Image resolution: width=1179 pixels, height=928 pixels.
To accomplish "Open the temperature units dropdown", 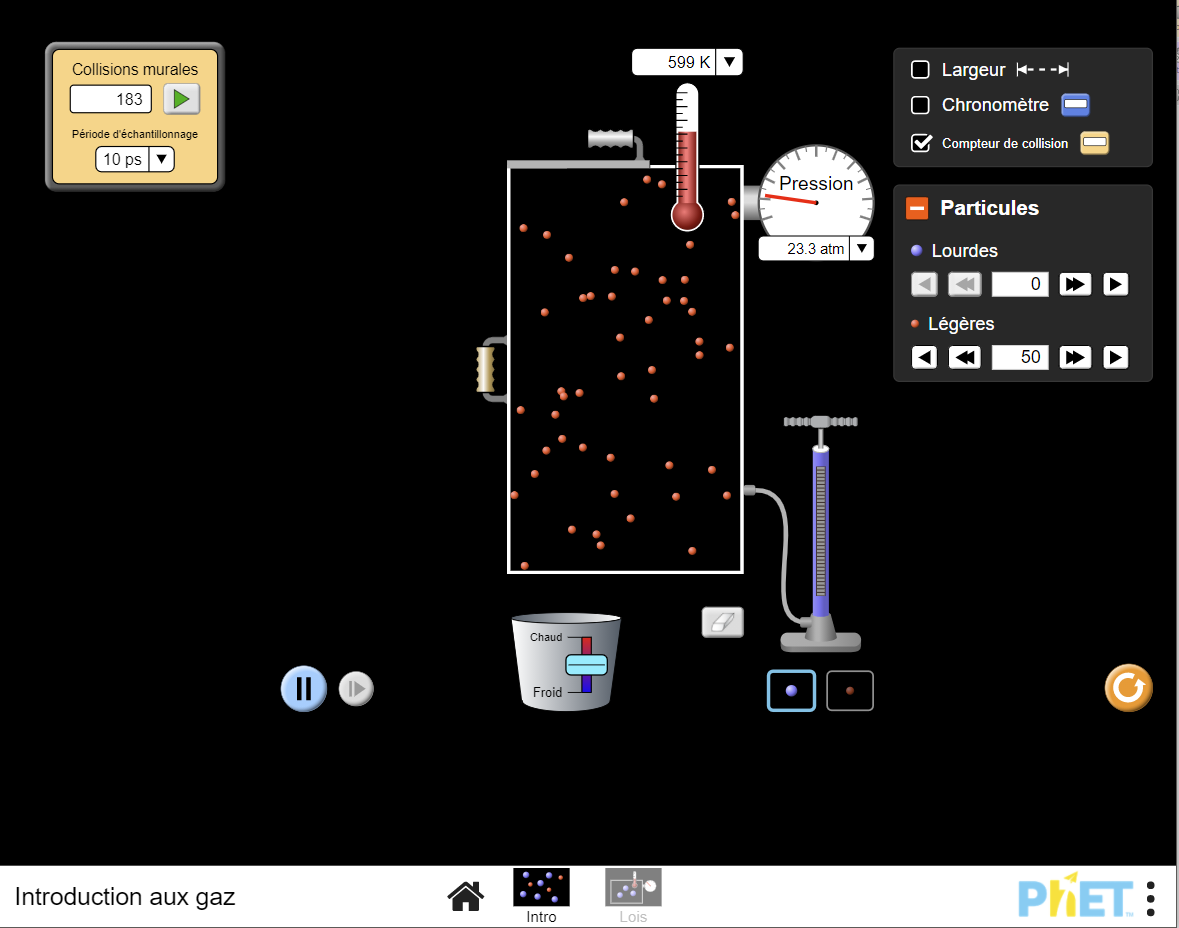I will [x=729, y=62].
